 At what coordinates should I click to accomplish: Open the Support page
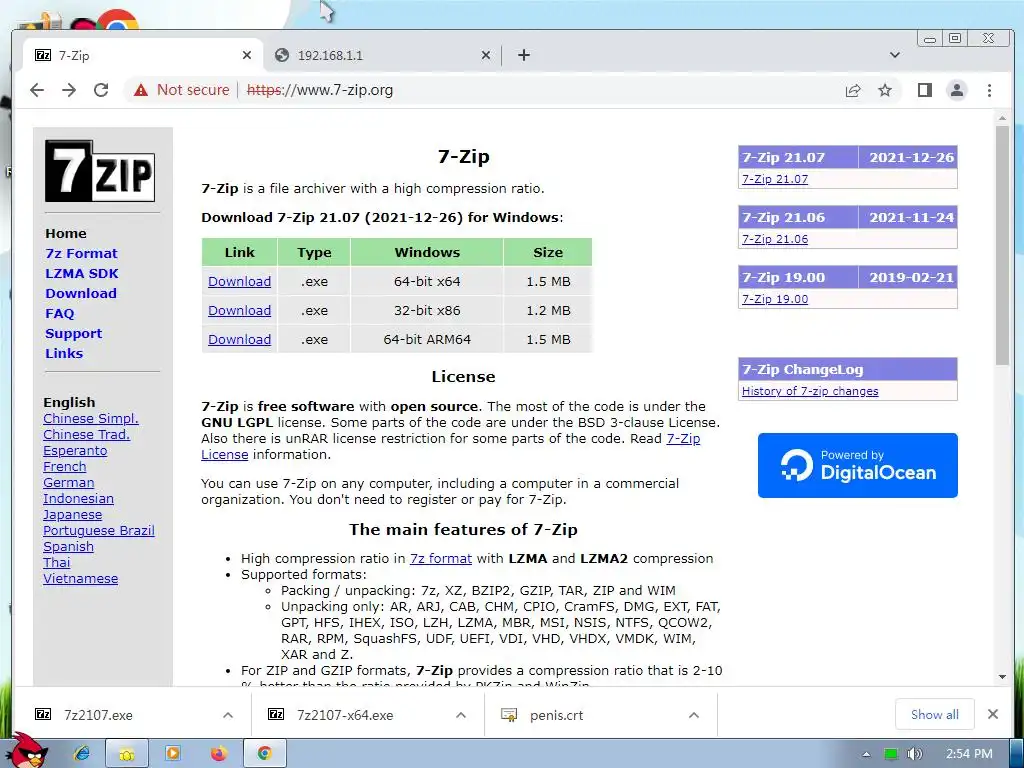[x=73, y=333]
